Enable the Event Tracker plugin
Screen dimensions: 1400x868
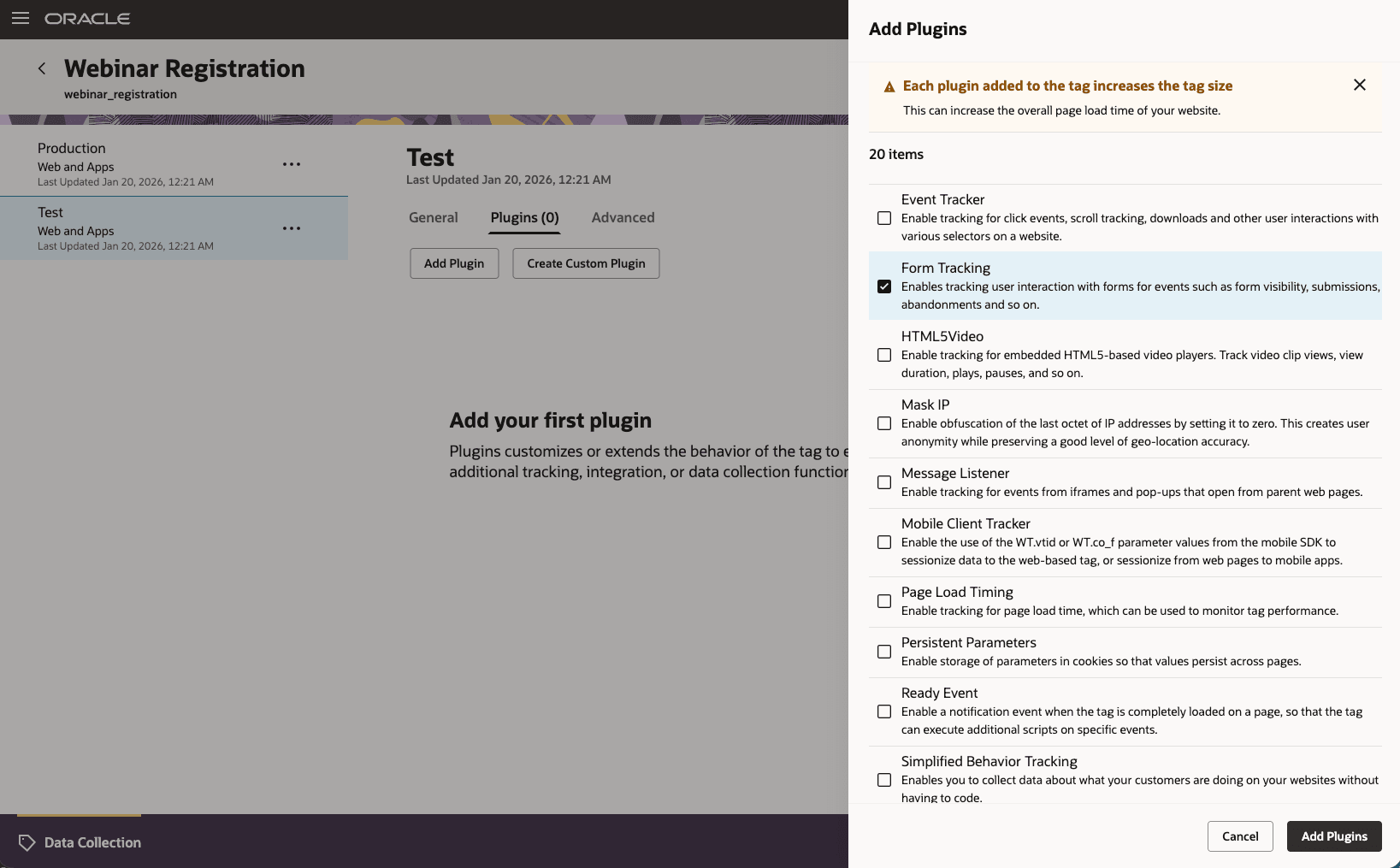[x=884, y=218]
